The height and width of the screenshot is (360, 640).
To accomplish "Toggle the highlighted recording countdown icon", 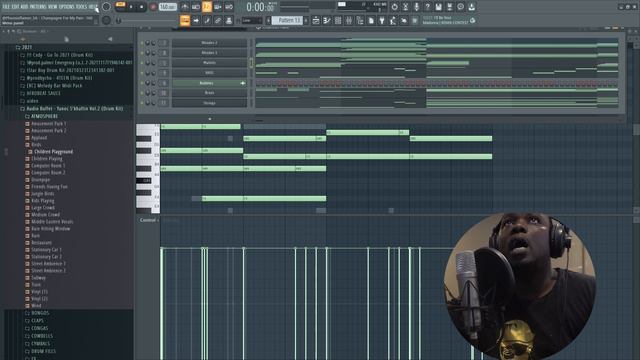I will (207, 7).
